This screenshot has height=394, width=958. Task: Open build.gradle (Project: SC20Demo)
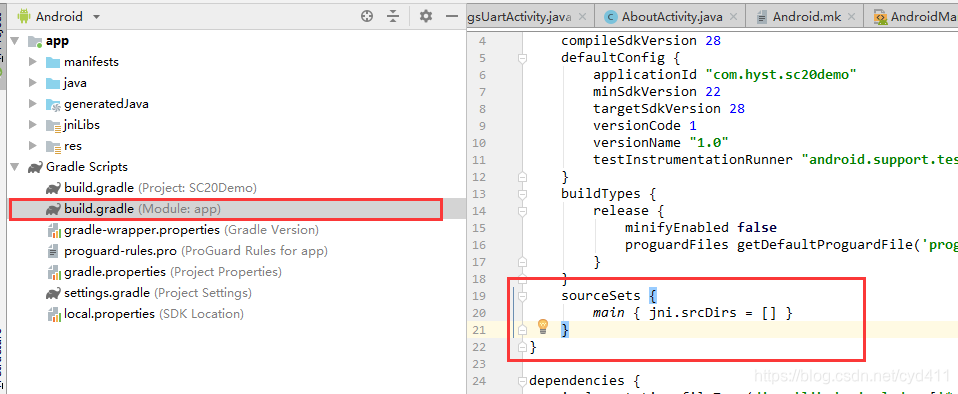point(160,188)
